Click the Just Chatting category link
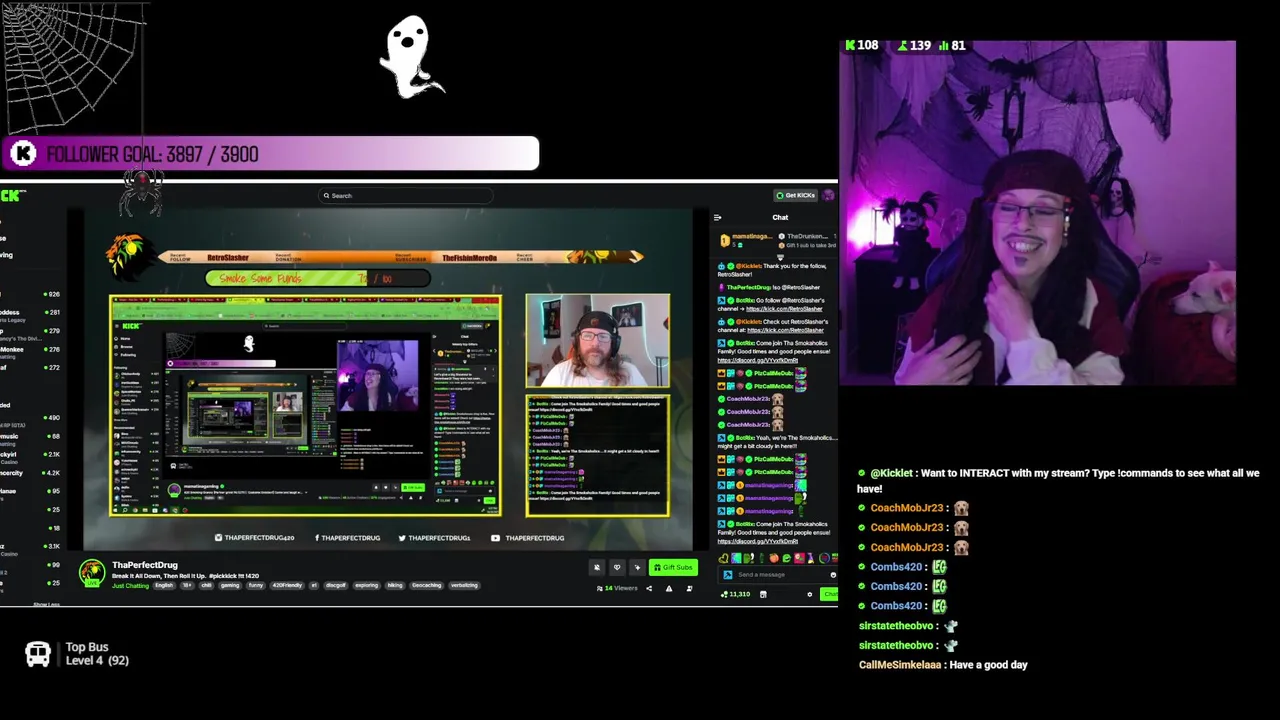Image resolution: width=1280 pixels, height=720 pixels. point(131,586)
